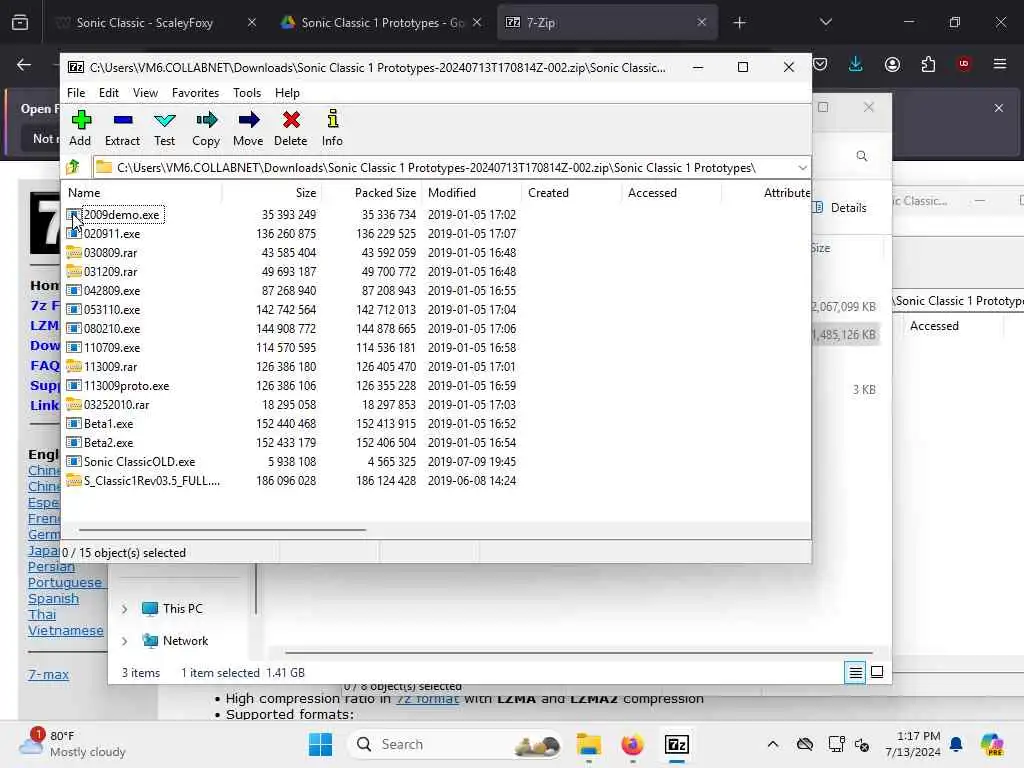This screenshot has height=768, width=1024.
Task: Open the uBlock Origin extension icon
Action: (x=964, y=64)
